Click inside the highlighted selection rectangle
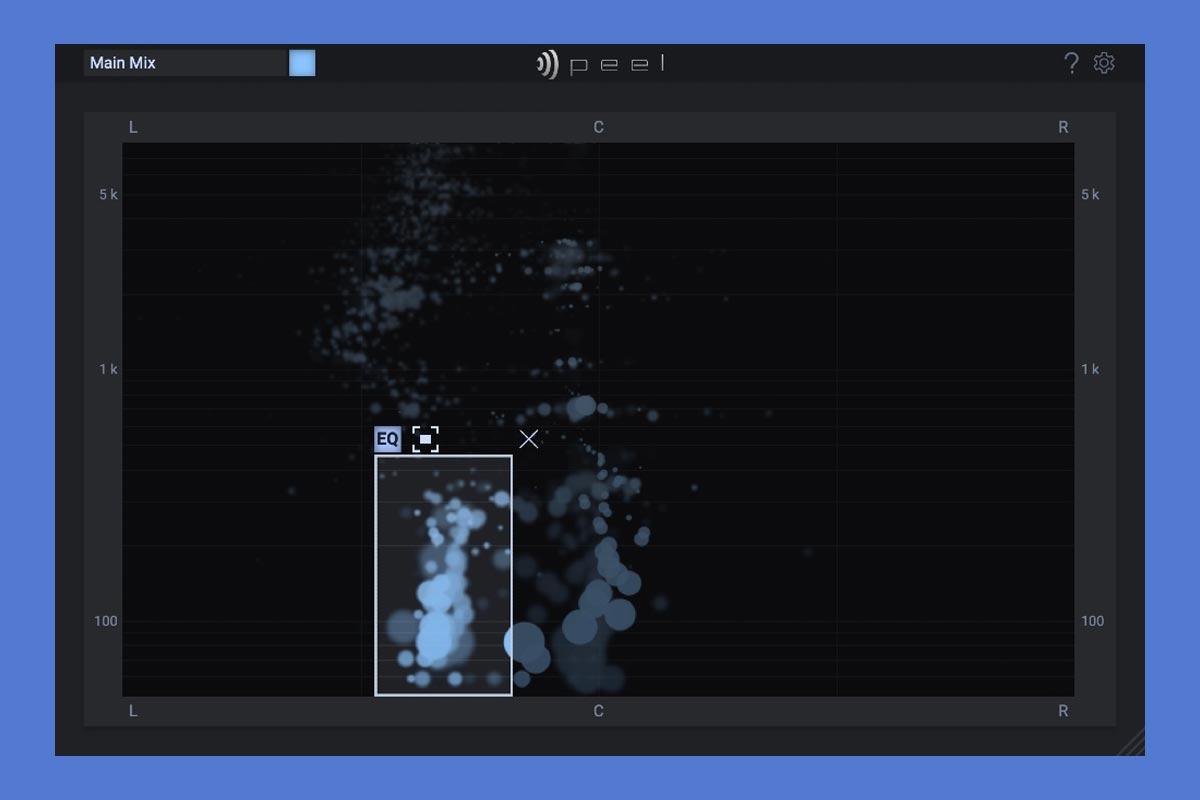Viewport: 1200px width, 800px height. [443, 575]
